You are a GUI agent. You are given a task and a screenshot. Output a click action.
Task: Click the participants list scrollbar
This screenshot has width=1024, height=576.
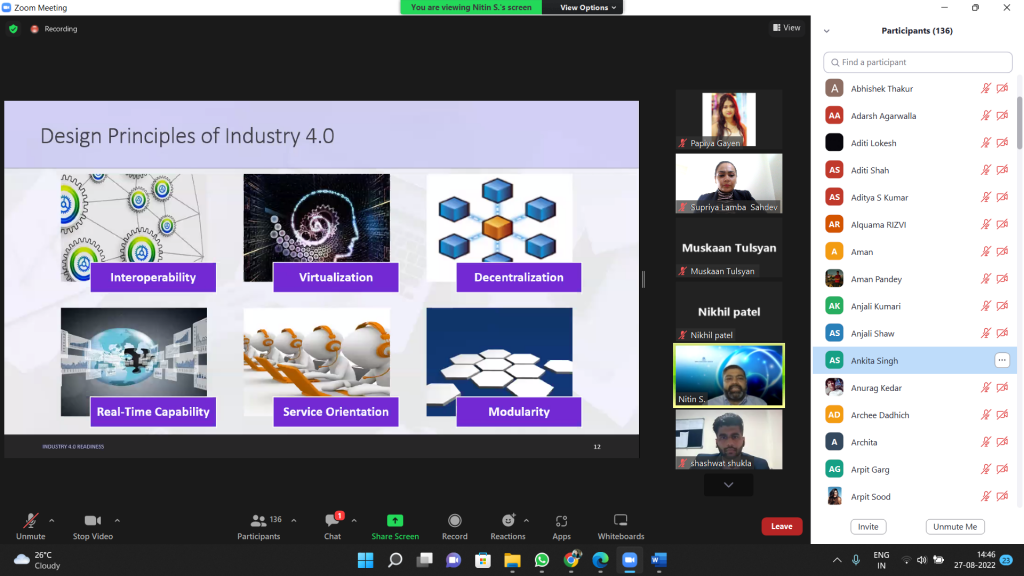click(1019, 123)
